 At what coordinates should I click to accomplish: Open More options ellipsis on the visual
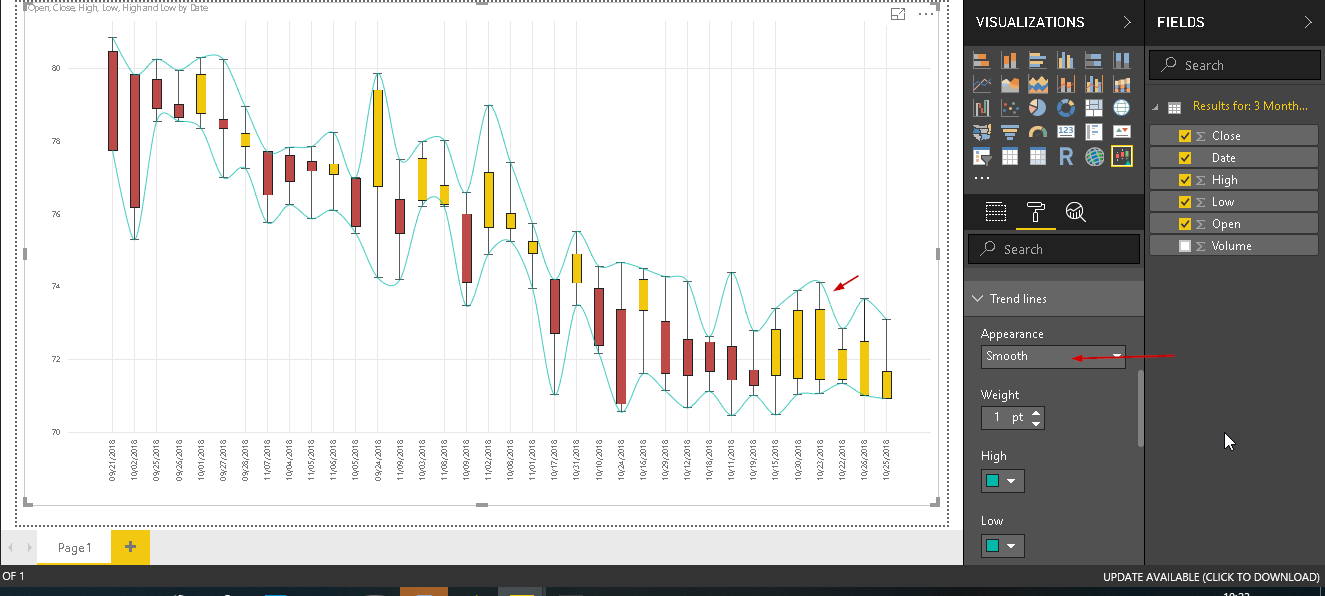[x=926, y=14]
